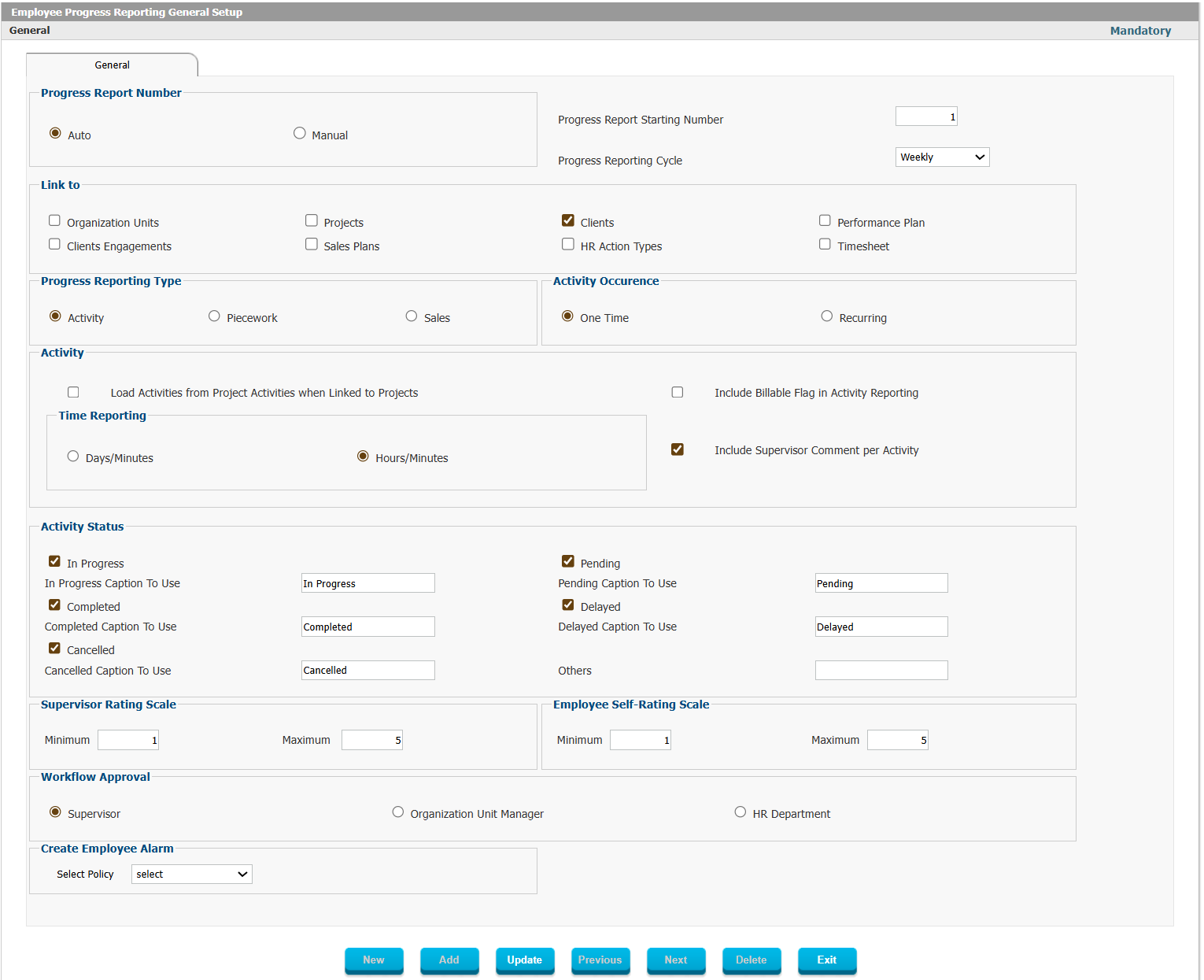The height and width of the screenshot is (980, 1204).
Task: Choose Sales as progress reporting type
Action: (412, 316)
